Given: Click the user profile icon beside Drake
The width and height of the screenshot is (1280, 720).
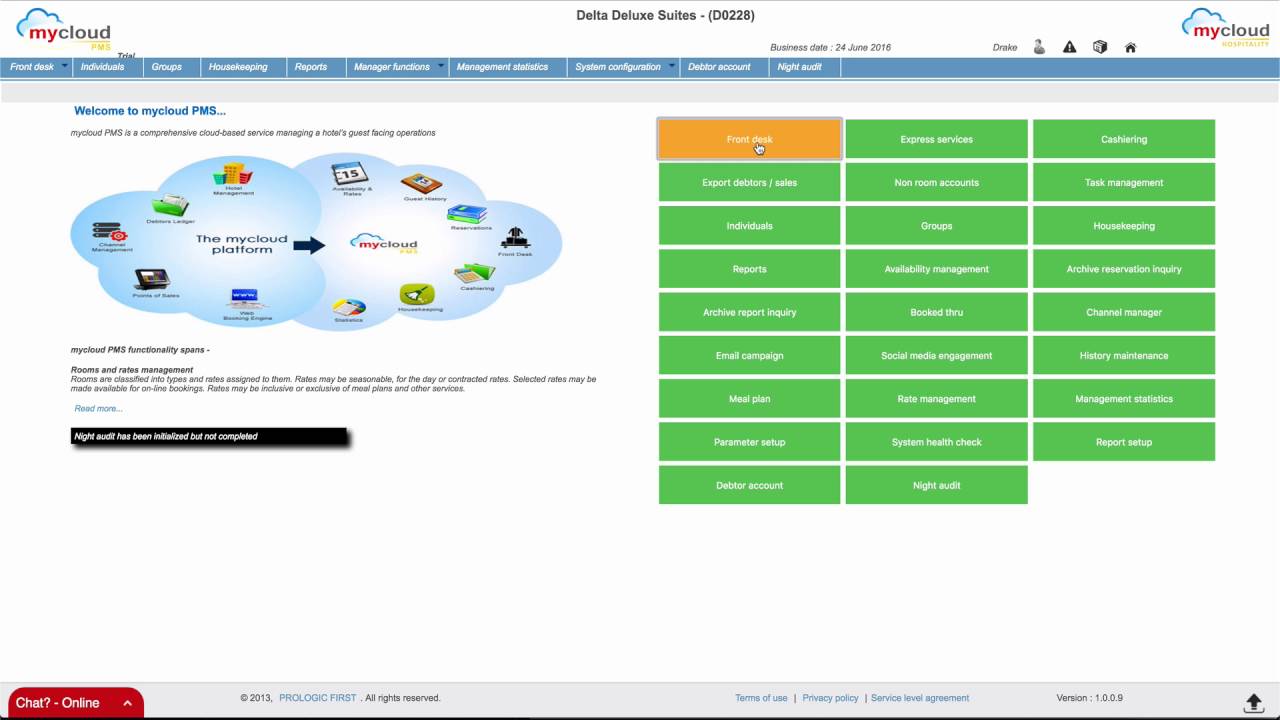Looking at the screenshot, I should pos(1039,47).
